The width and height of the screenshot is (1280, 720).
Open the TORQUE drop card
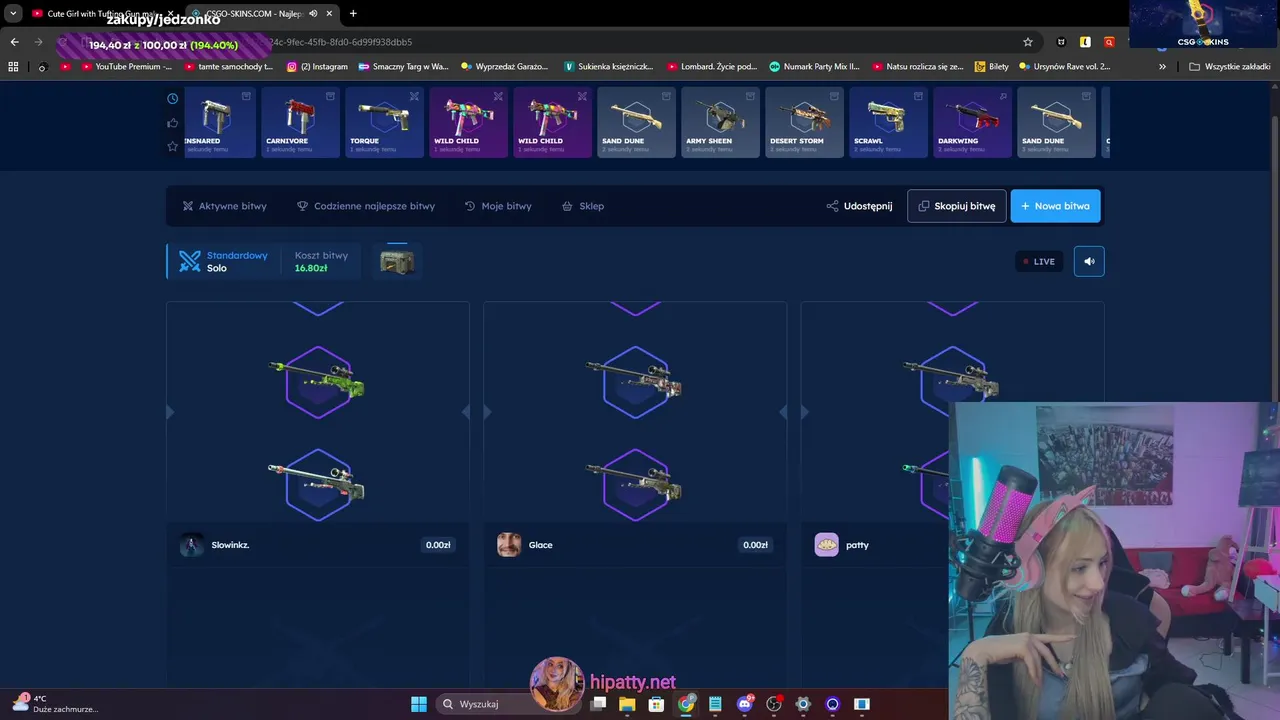coord(385,122)
